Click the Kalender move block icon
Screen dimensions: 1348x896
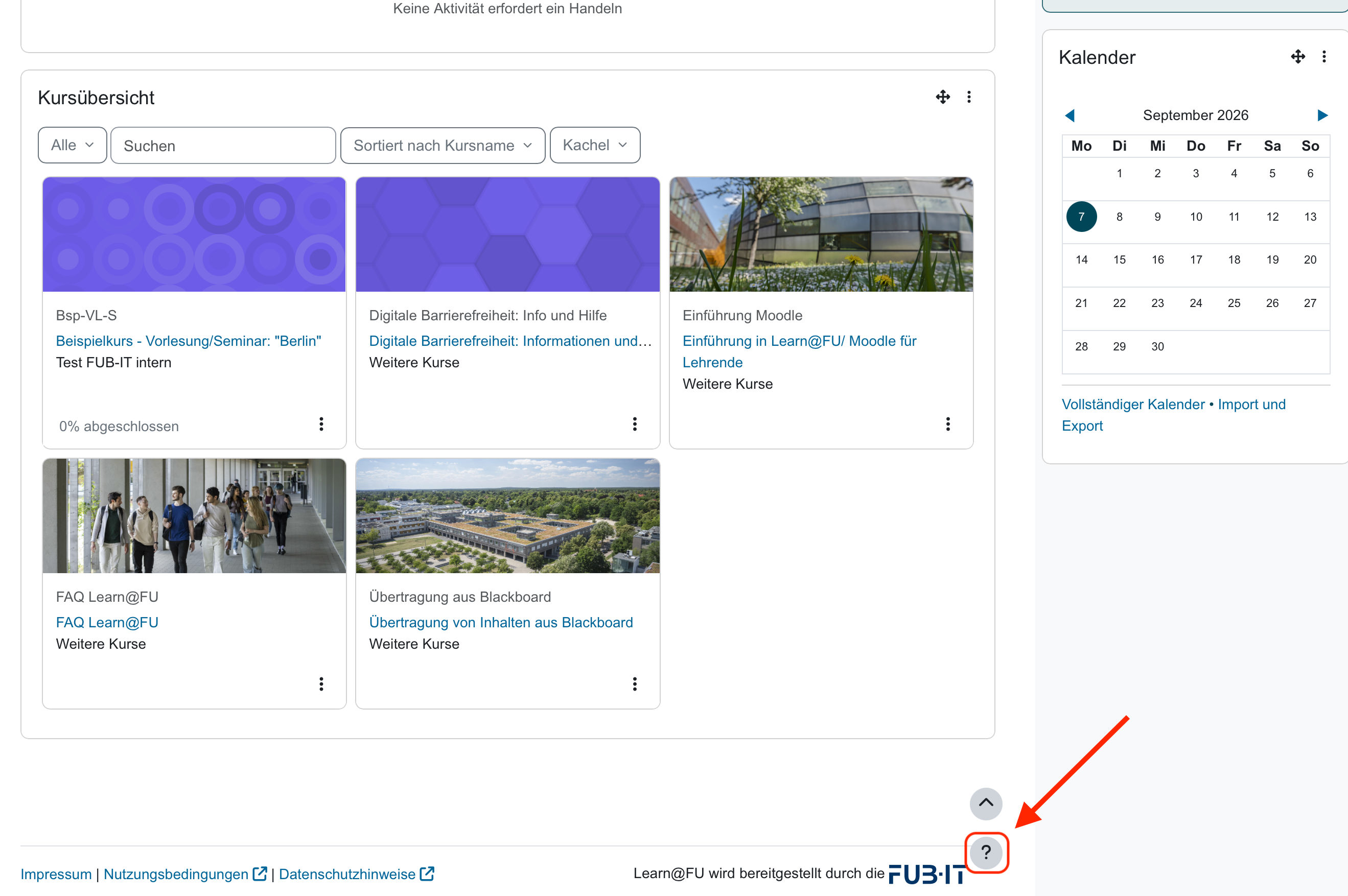click(1298, 57)
